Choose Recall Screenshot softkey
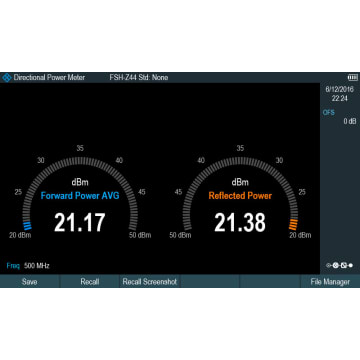Viewport: 360px width, 360px height. 150,282
